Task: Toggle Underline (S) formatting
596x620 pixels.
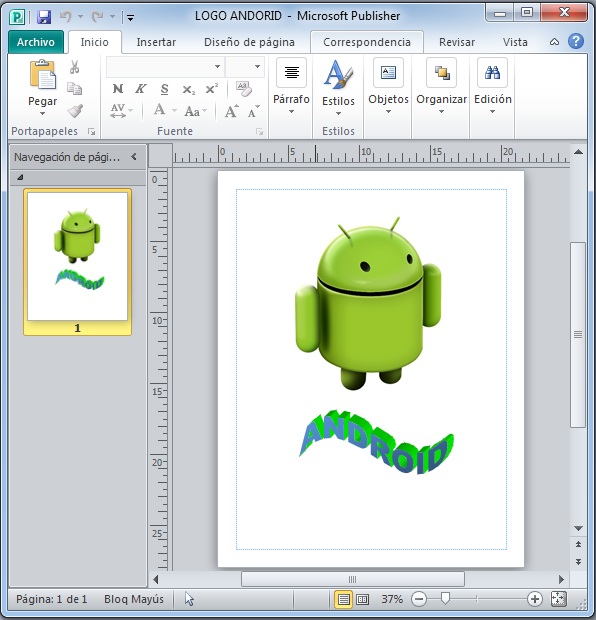Action: click(x=165, y=89)
